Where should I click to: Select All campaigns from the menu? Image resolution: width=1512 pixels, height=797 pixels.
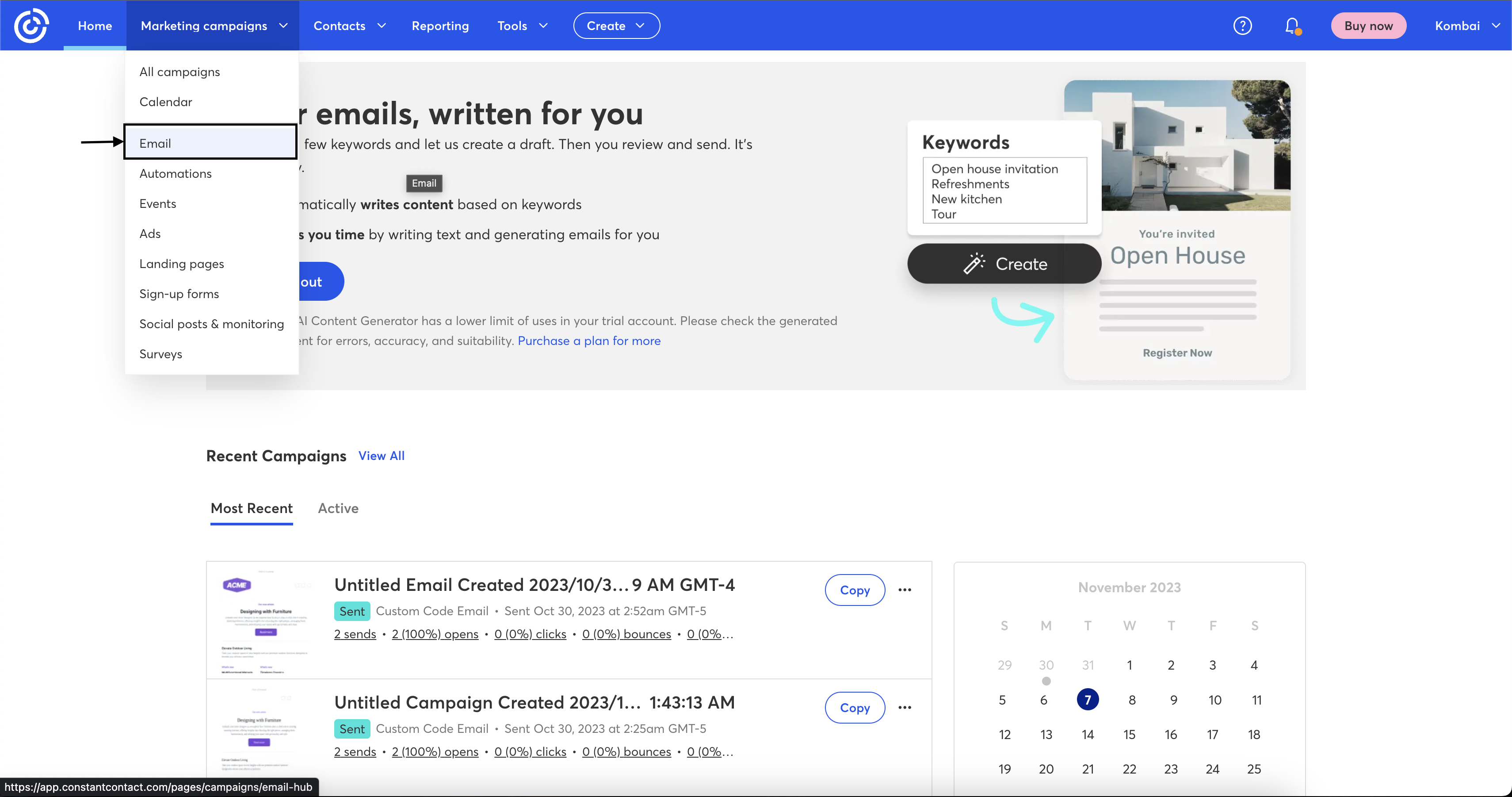[211, 72]
